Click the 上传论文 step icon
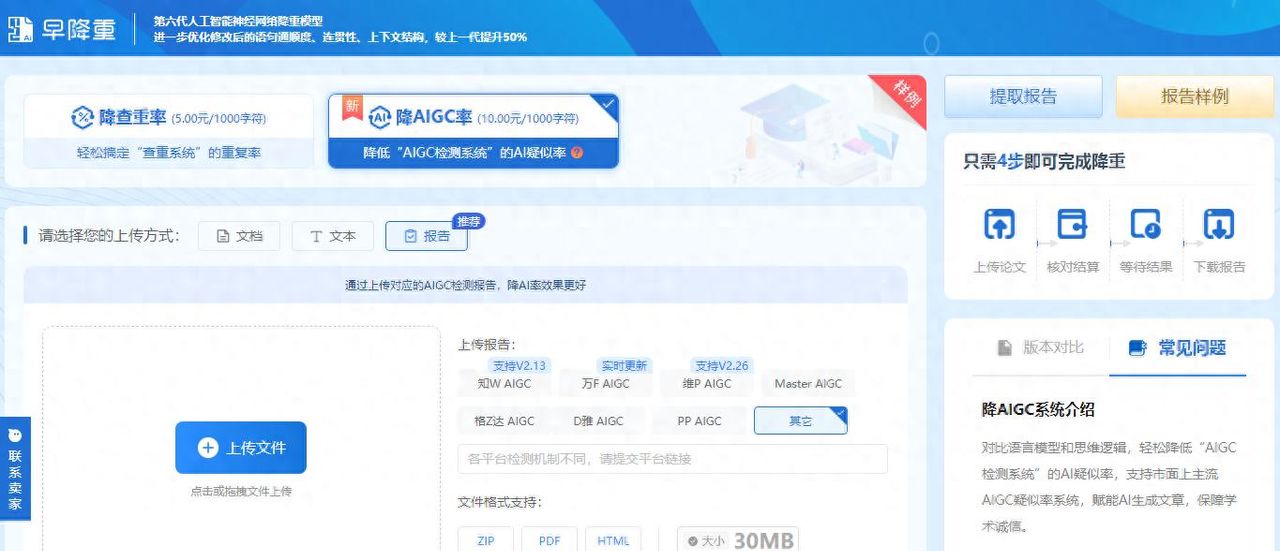Screen dimensions: 1280x551 [1000, 224]
